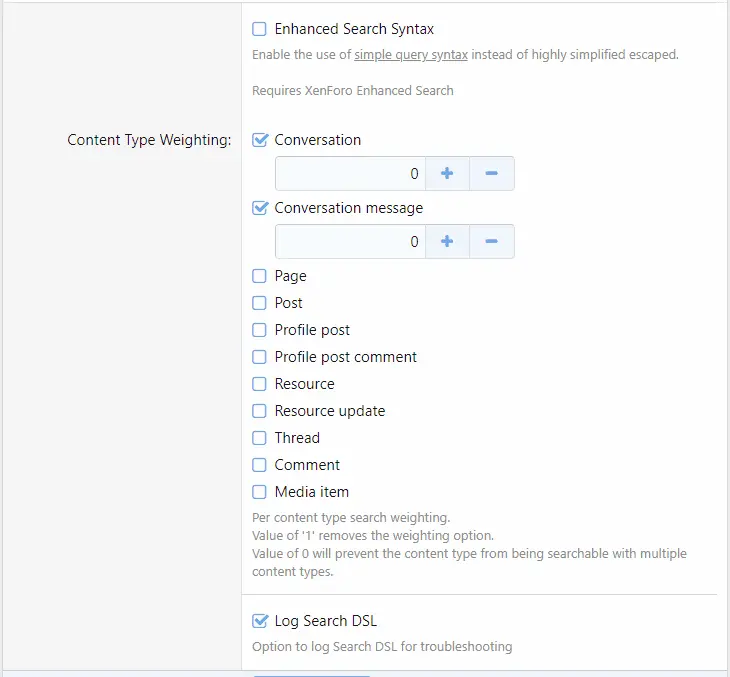Image resolution: width=730 pixels, height=677 pixels.
Task: Uncheck the Conversation message checkbox
Action: point(260,208)
